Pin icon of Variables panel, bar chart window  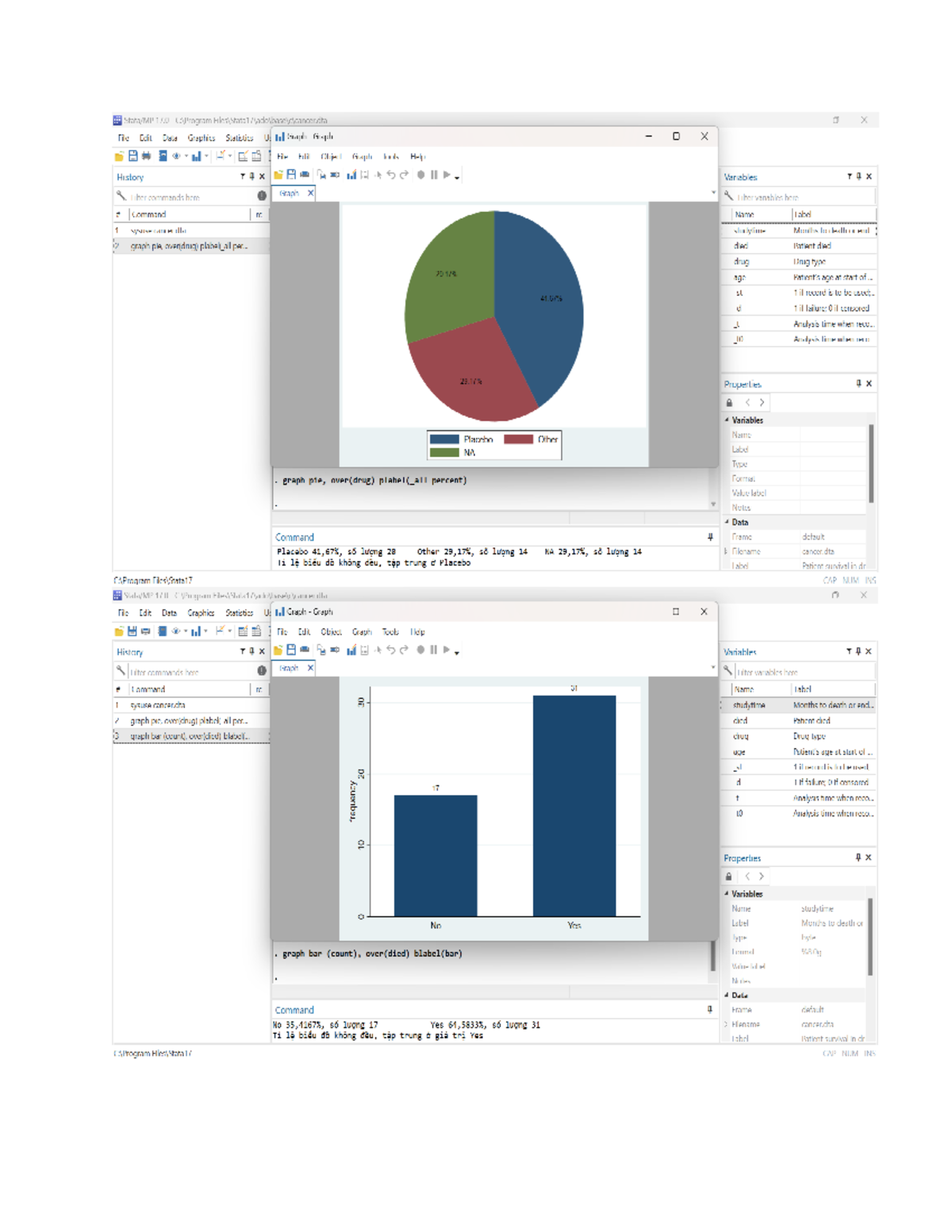[x=858, y=651]
